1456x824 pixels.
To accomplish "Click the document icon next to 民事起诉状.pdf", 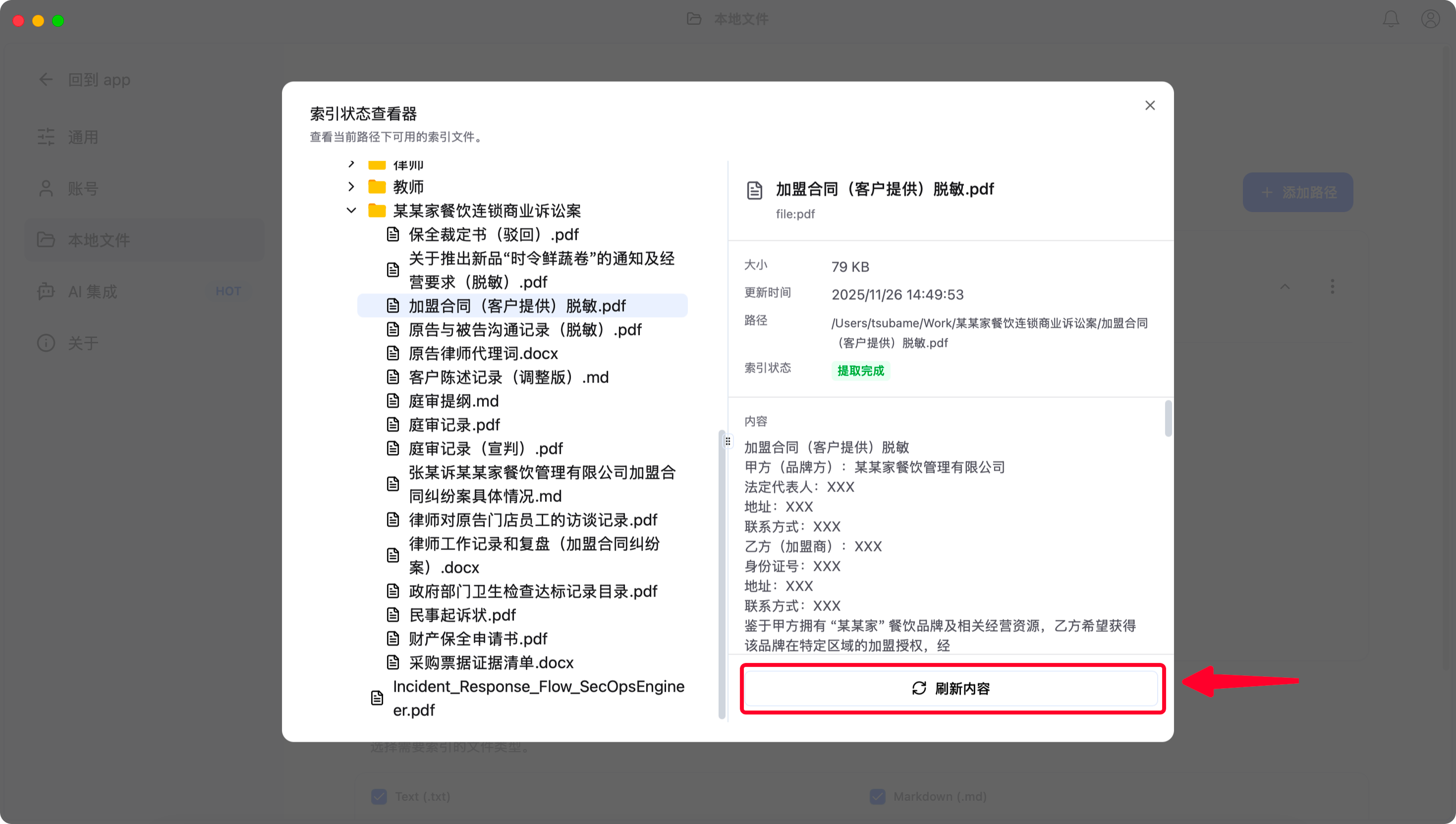I will [x=392, y=614].
